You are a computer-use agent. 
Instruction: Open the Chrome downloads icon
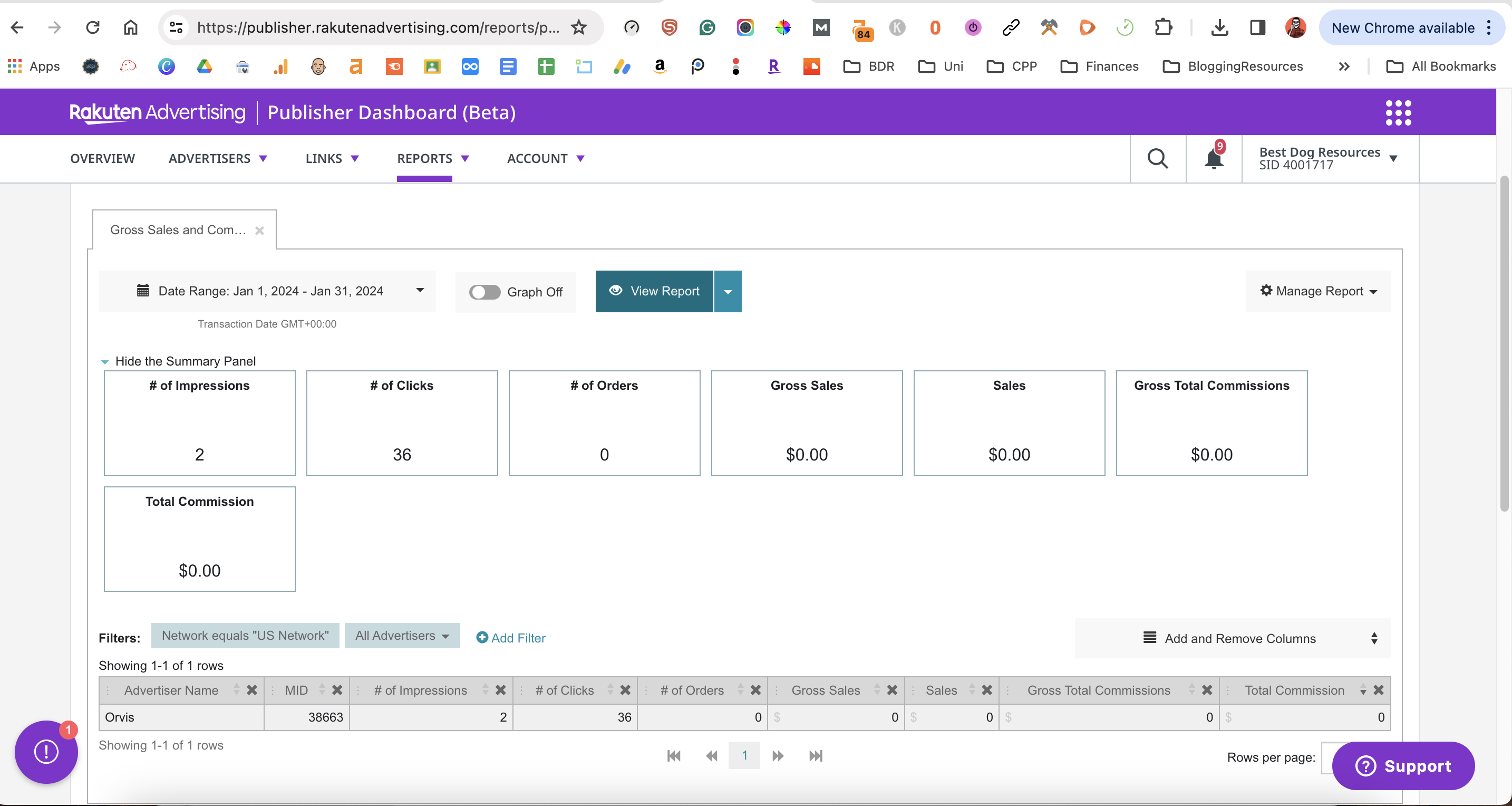coord(1219,27)
